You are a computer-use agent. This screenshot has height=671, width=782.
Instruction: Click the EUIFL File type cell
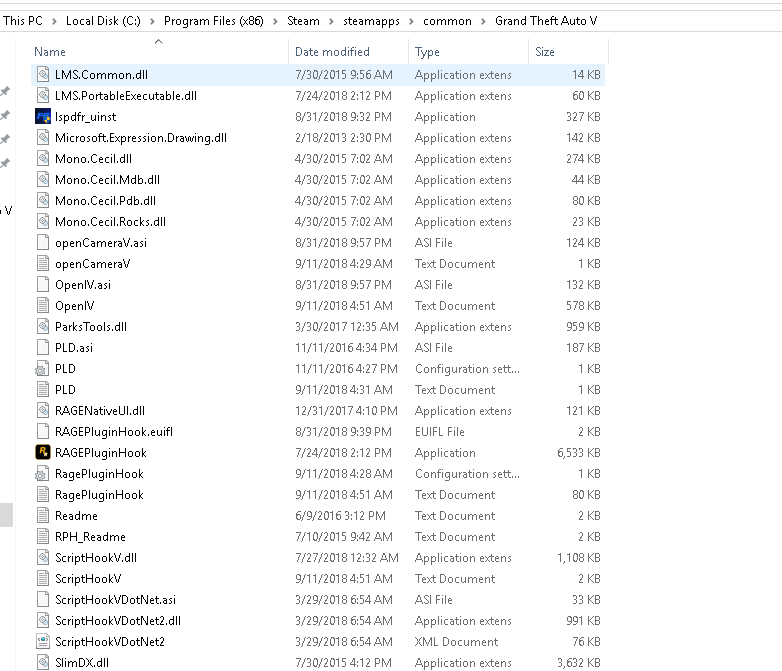439,432
